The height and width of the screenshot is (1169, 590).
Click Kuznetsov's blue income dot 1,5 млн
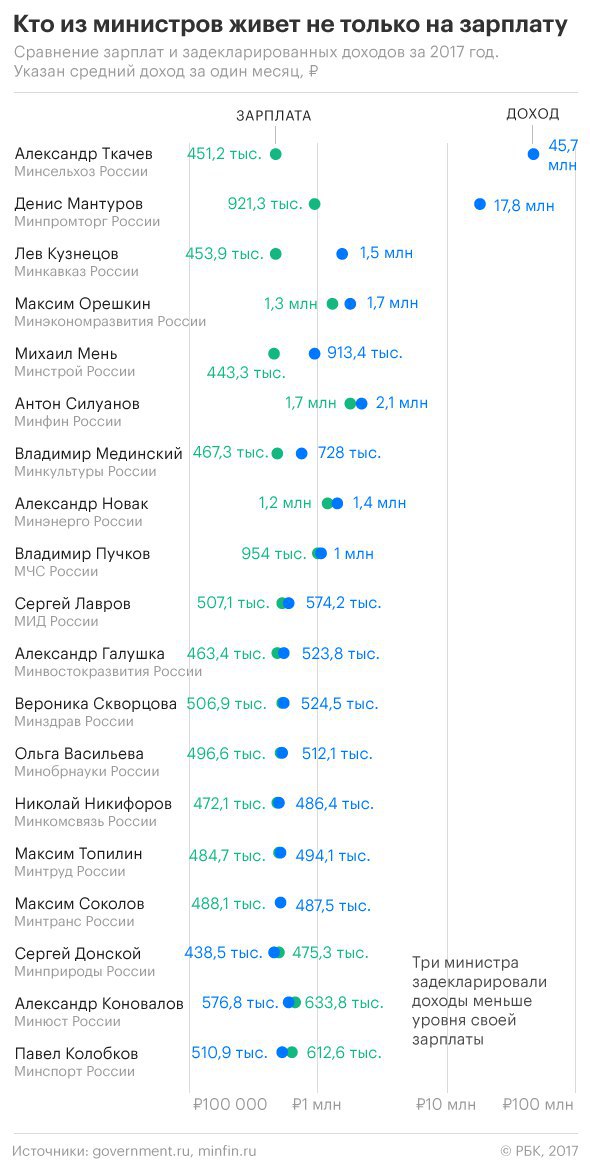click(342, 254)
